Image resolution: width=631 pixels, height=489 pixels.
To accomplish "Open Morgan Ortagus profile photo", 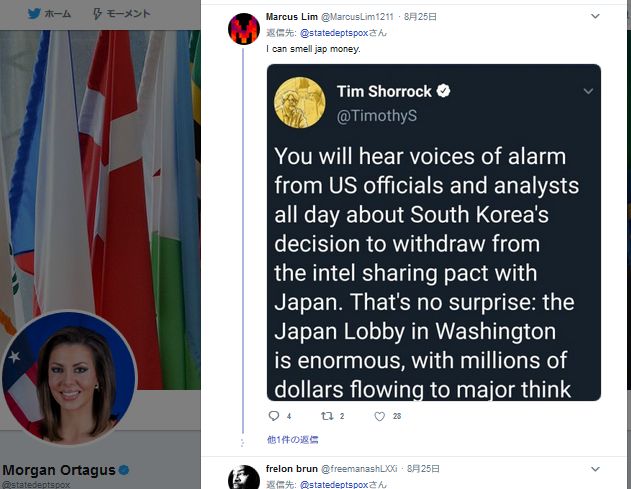I will coord(69,377).
